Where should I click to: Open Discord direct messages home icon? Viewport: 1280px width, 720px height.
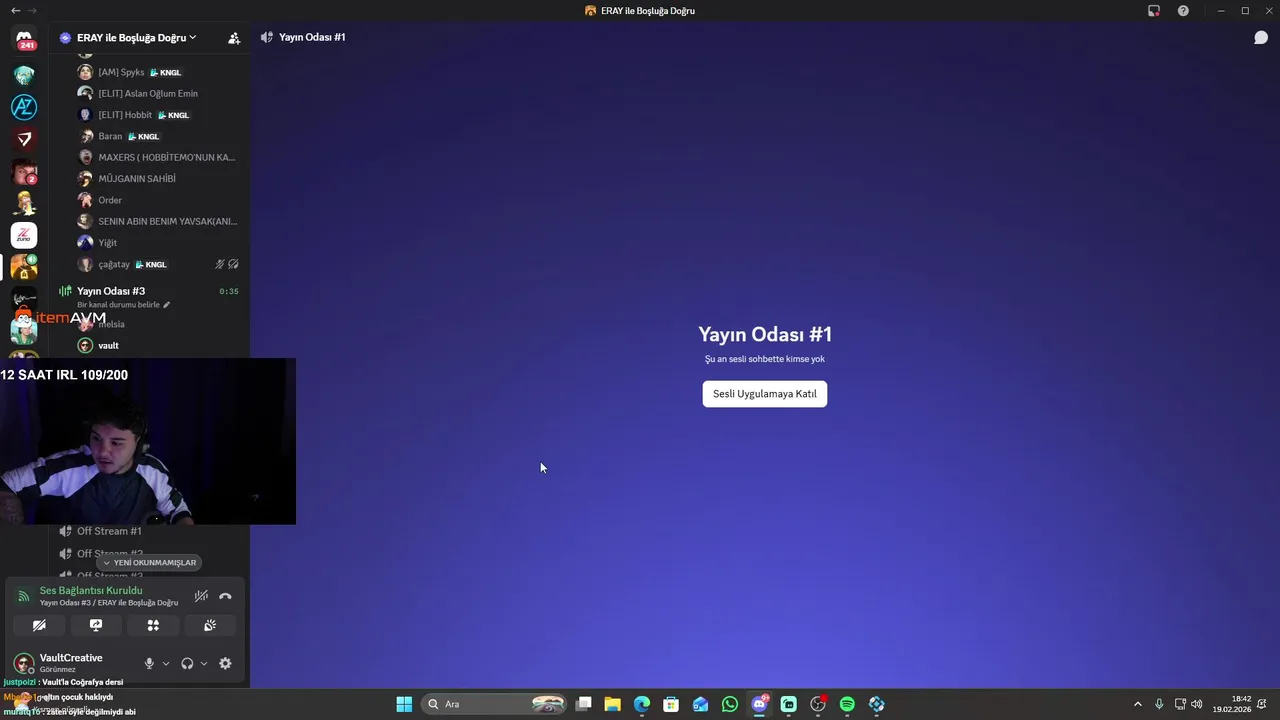point(24,40)
